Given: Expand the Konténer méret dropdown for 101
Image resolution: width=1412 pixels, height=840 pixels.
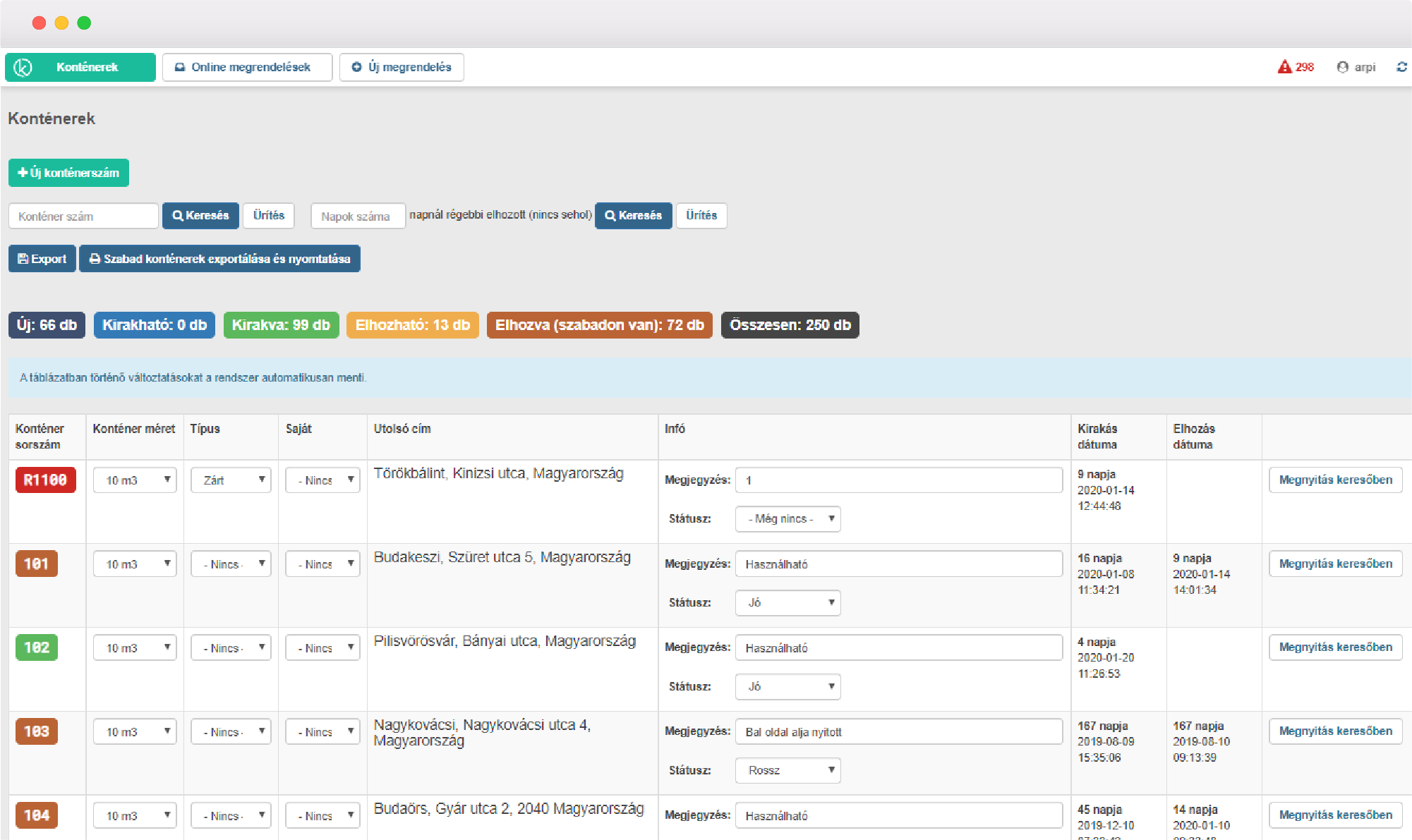Looking at the screenshot, I should (x=135, y=564).
